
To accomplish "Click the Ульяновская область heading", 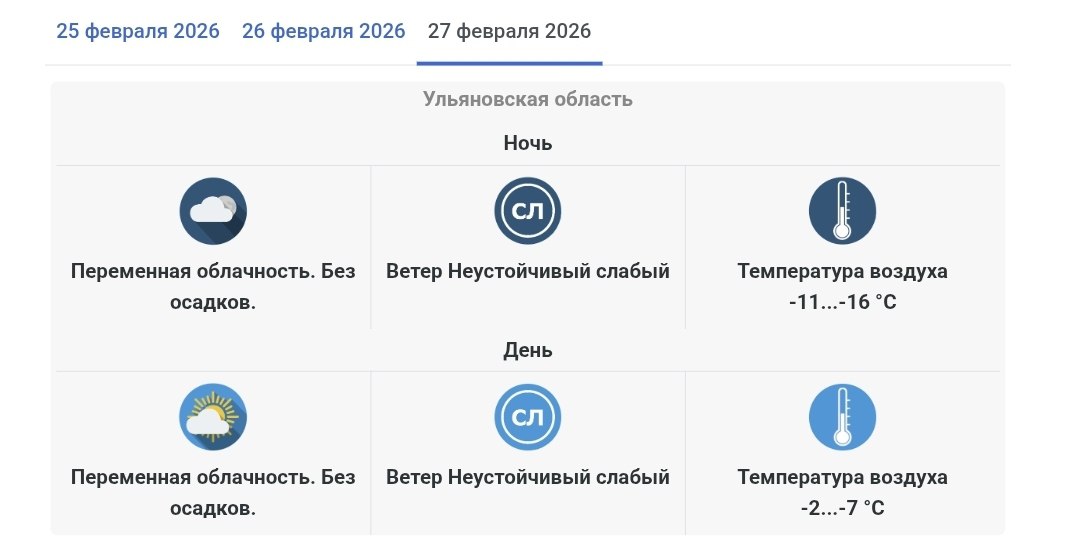I will coord(528,99).
